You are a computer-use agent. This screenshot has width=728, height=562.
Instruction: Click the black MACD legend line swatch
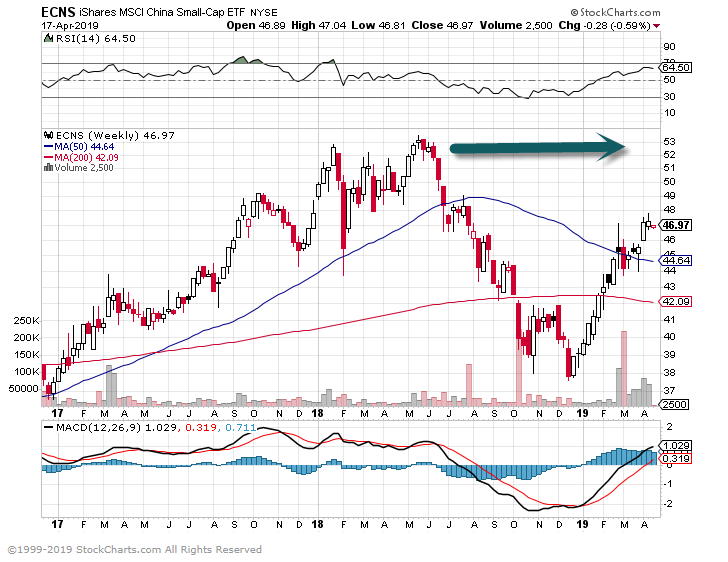48,427
